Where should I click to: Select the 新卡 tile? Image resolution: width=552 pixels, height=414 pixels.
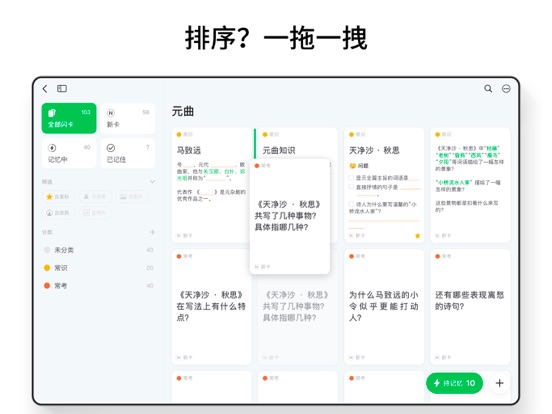pyautogui.click(x=128, y=118)
